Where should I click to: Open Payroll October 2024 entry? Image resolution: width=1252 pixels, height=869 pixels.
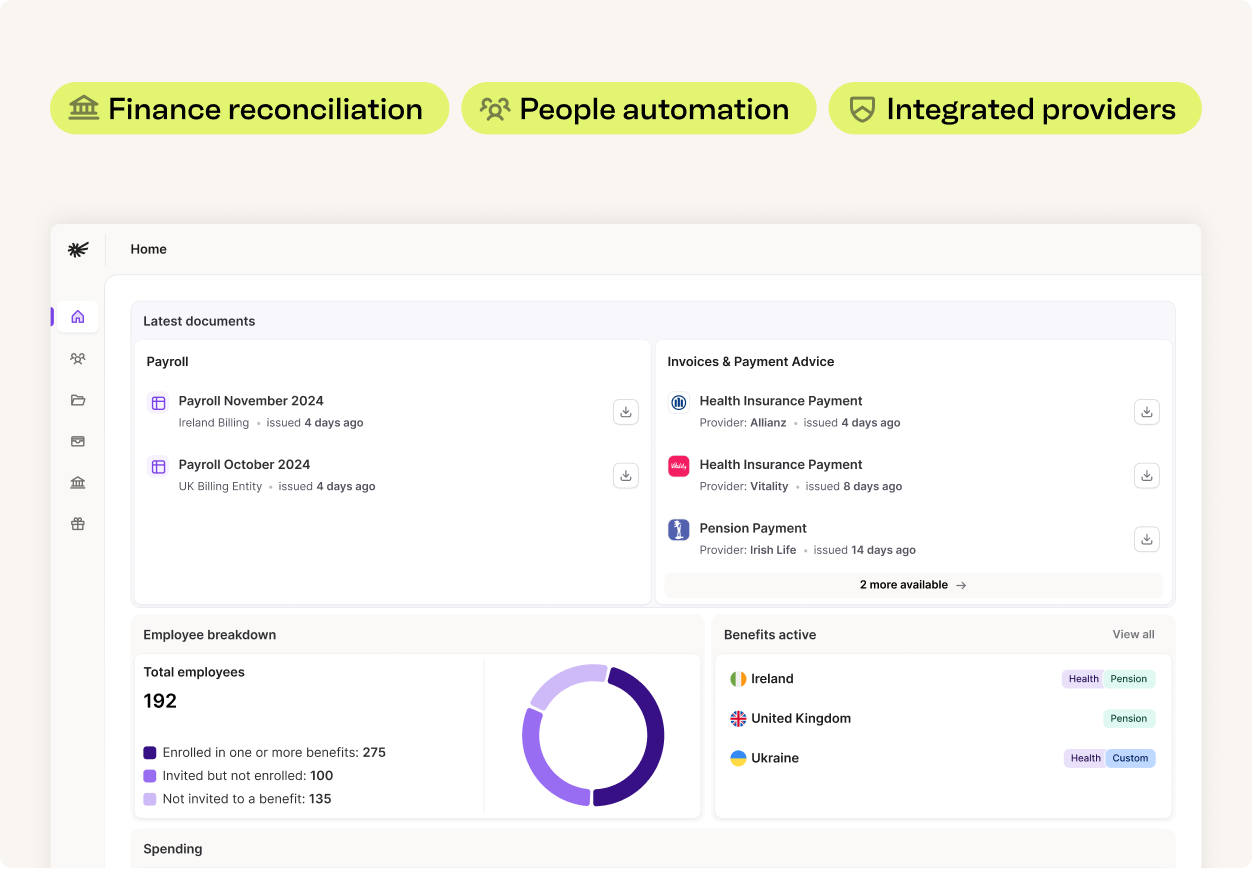click(x=393, y=475)
